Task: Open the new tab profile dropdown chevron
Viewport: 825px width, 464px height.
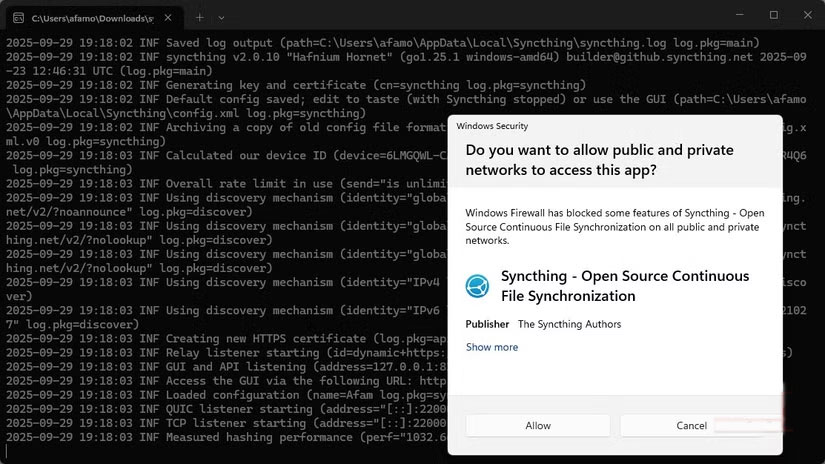Action: click(x=221, y=17)
